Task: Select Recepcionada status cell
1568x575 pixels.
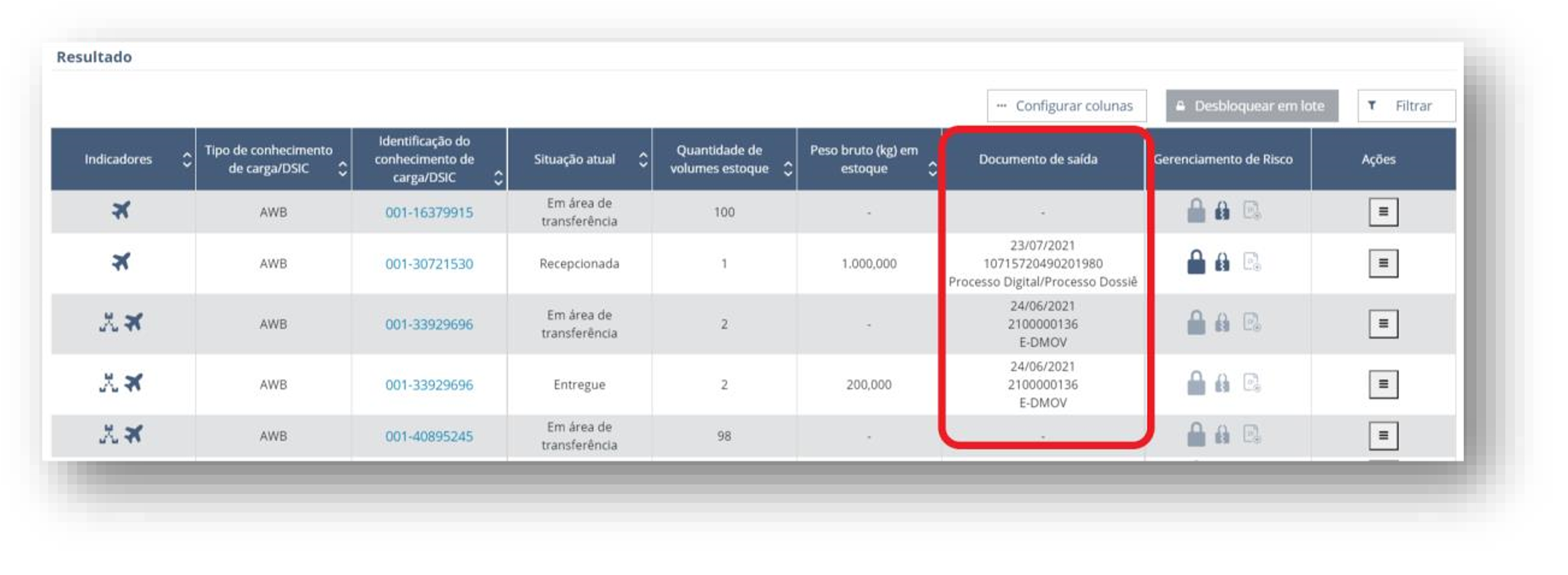Action: pos(579,263)
